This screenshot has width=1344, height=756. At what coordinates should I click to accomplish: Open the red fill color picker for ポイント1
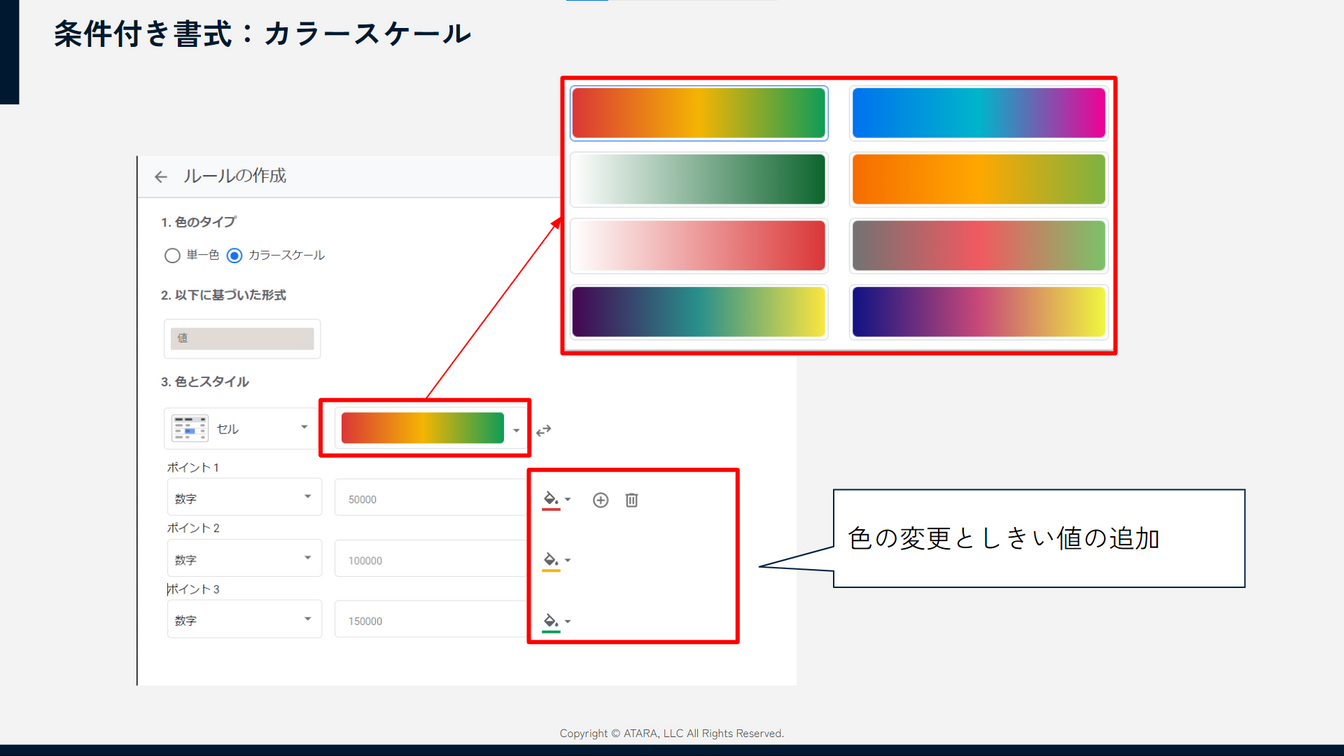556,500
